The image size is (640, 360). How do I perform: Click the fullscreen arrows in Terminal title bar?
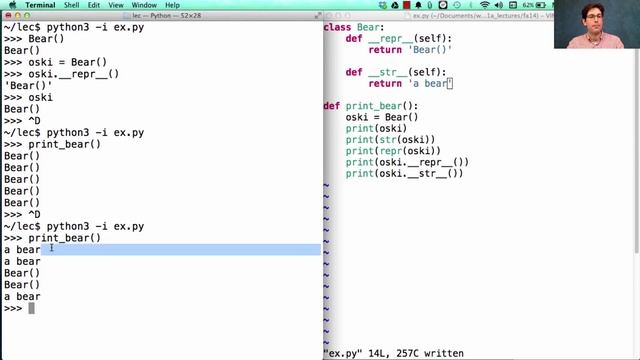(318, 16)
